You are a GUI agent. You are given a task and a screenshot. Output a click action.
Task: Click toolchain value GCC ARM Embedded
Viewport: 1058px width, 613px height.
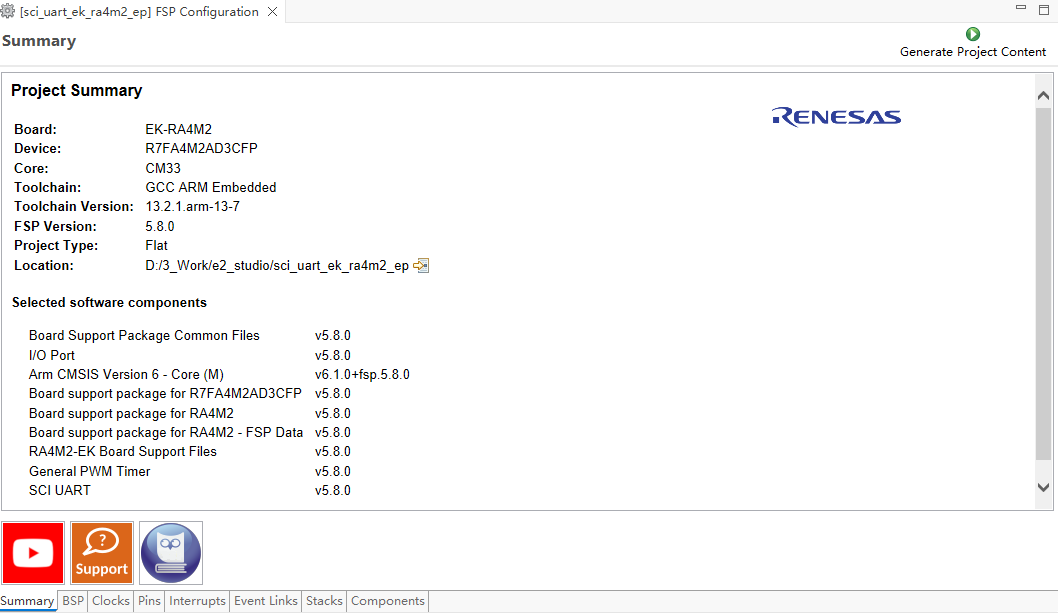[211, 187]
